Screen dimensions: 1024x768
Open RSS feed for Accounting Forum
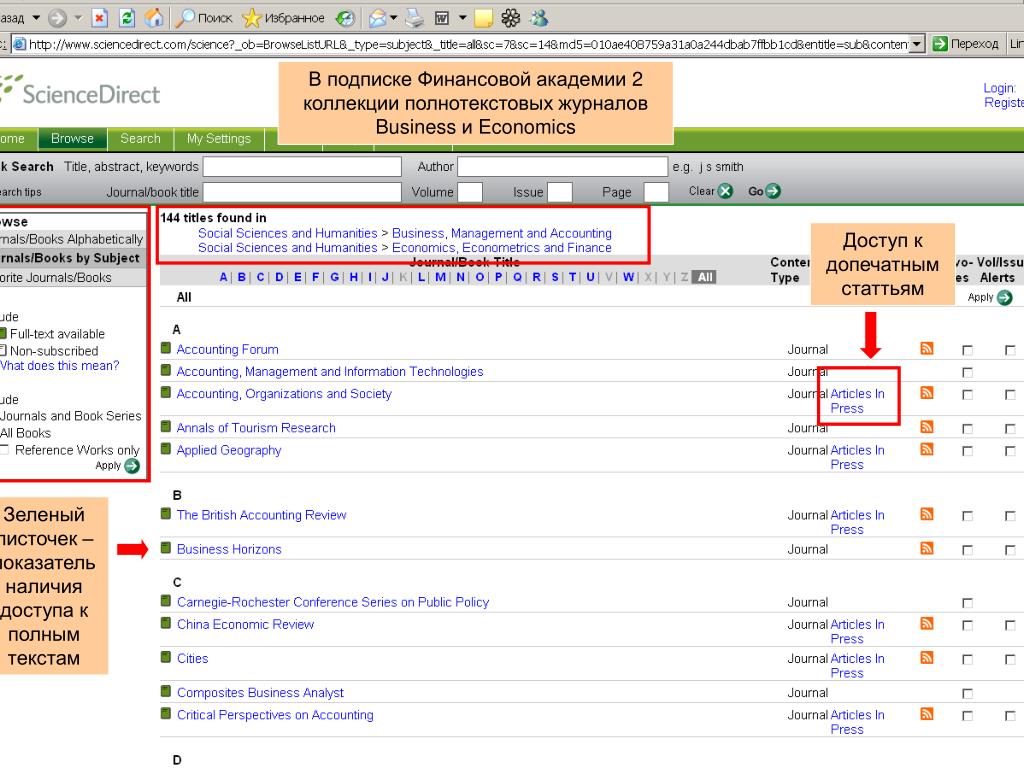pos(927,348)
